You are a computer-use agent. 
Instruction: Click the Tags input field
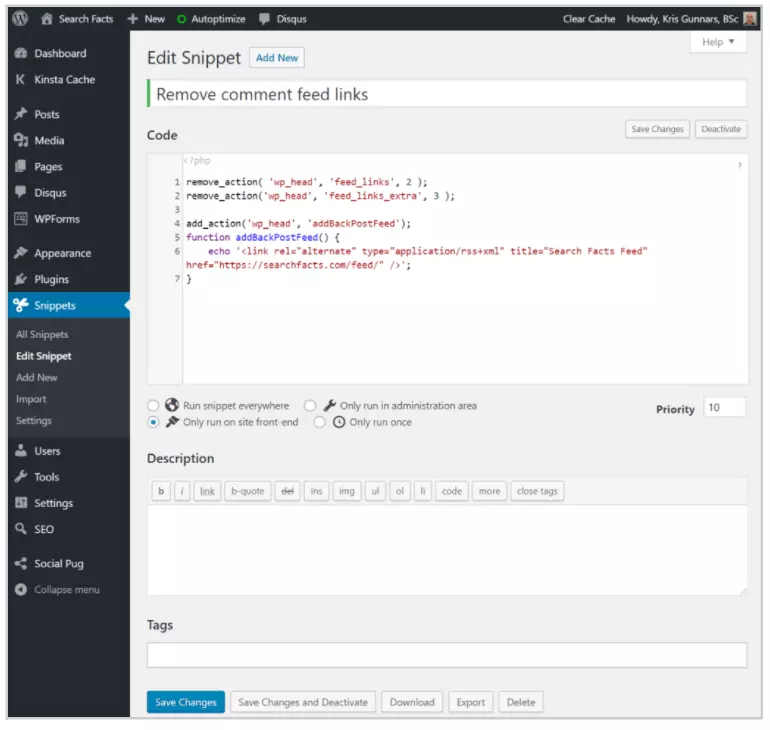(447, 655)
